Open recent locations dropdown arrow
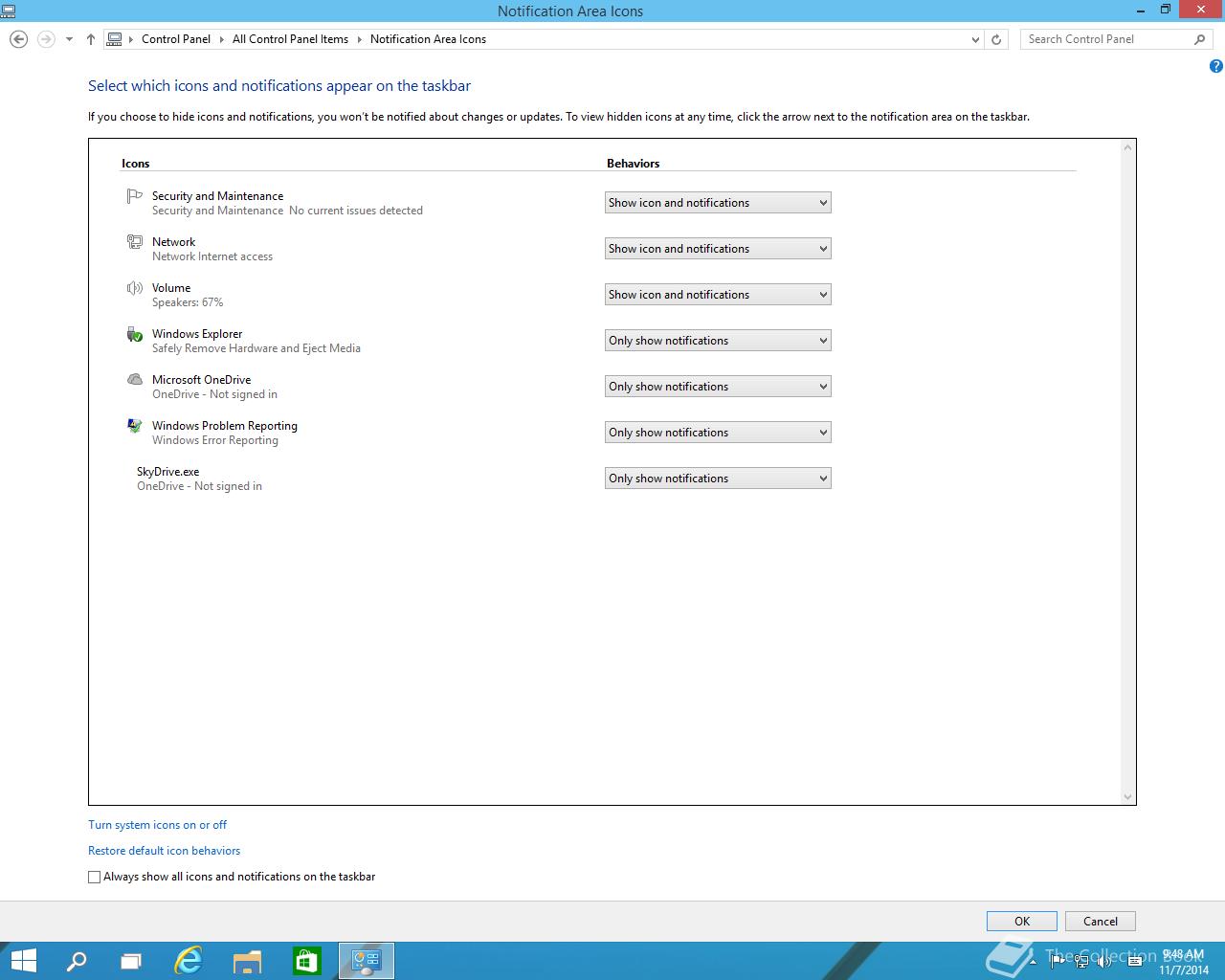This screenshot has width=1225, height=980. point(69,39)
